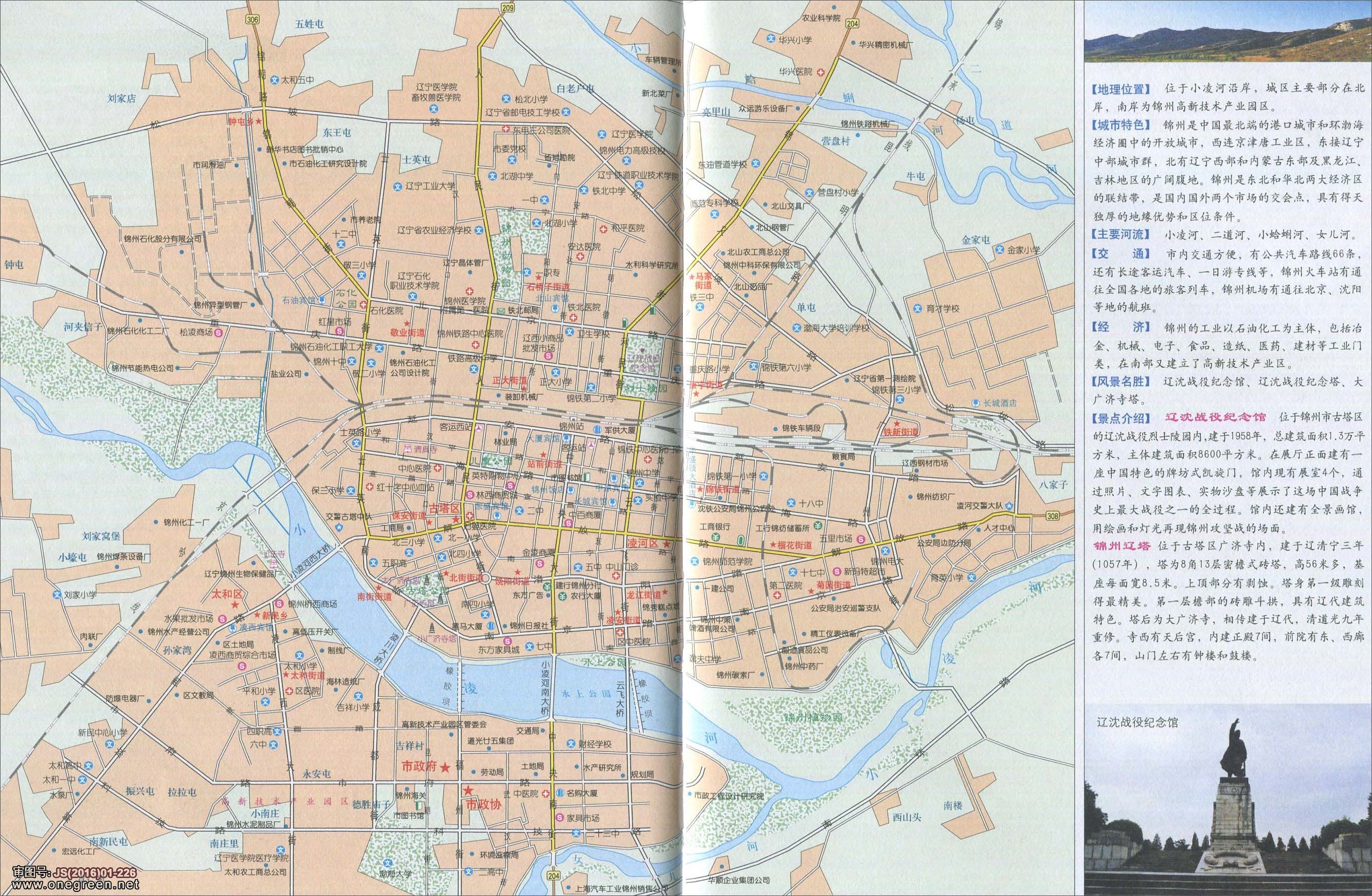The height and width of the screenshot is (896, 1372).
Task: Click the 308 highway route shield
Action: (x=1052, y=517)
